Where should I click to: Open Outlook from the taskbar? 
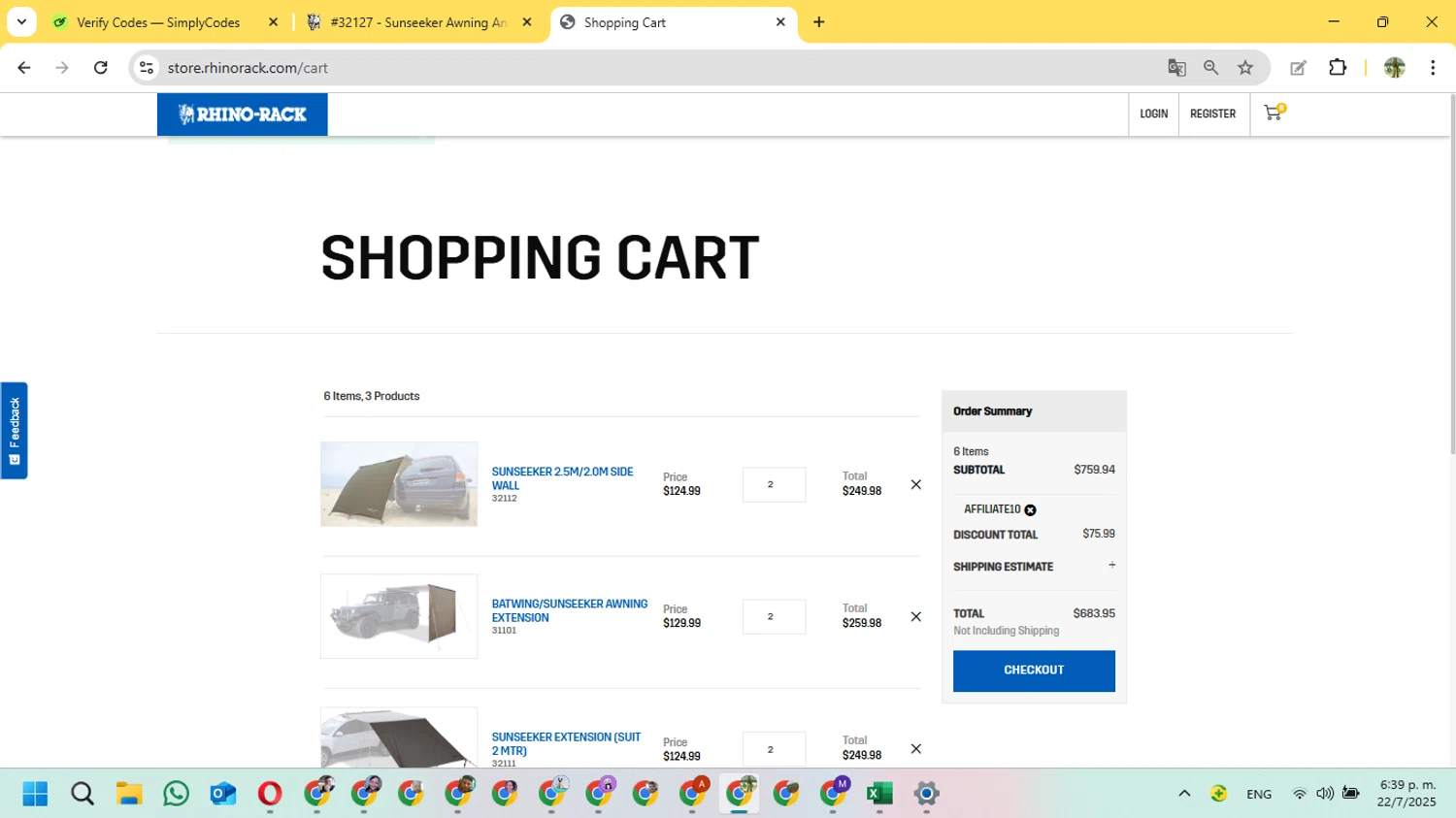pos(222,794)
